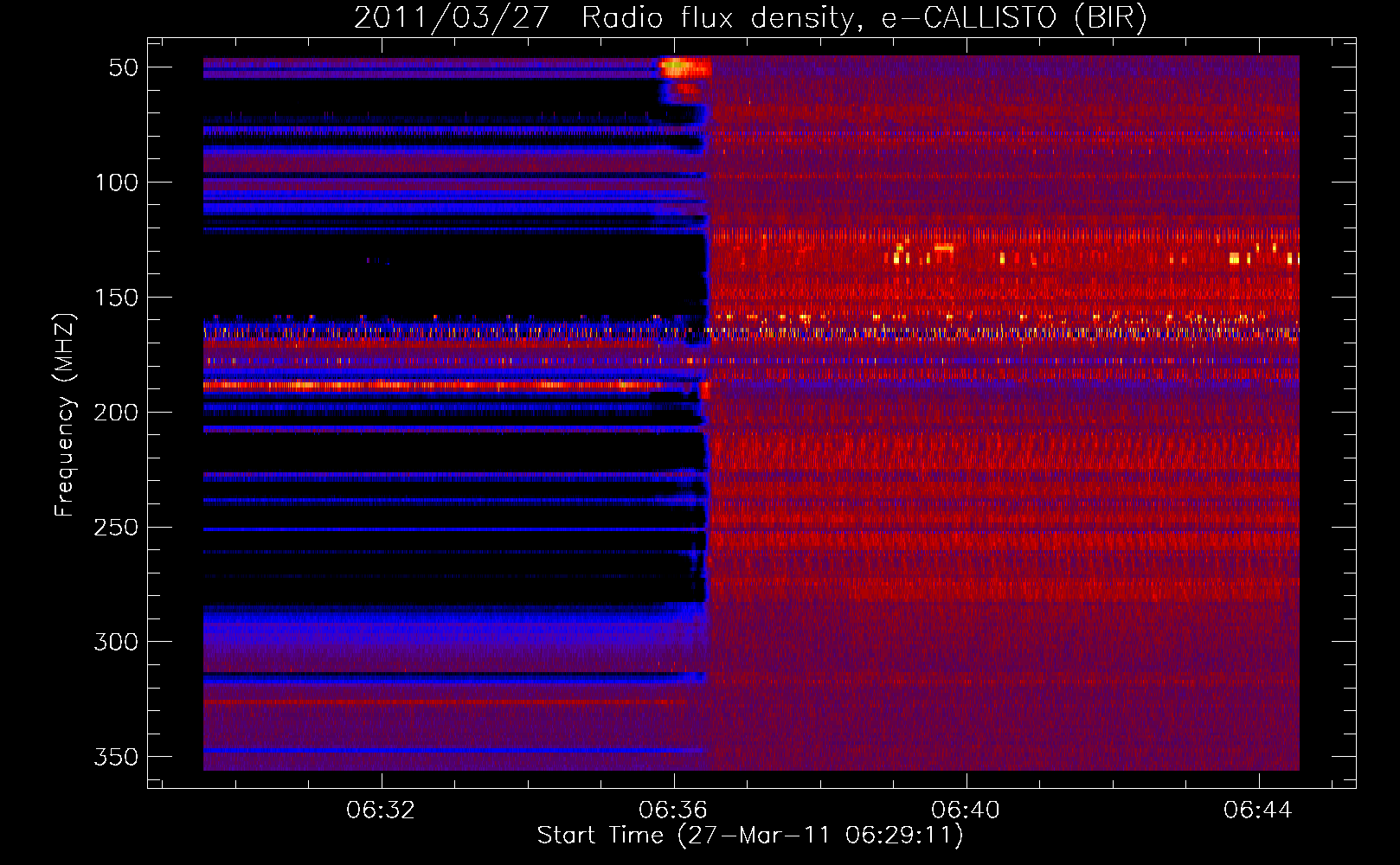Select the 200 frequency tick label
The image size is (1400, 865).
tap(116, 413)
